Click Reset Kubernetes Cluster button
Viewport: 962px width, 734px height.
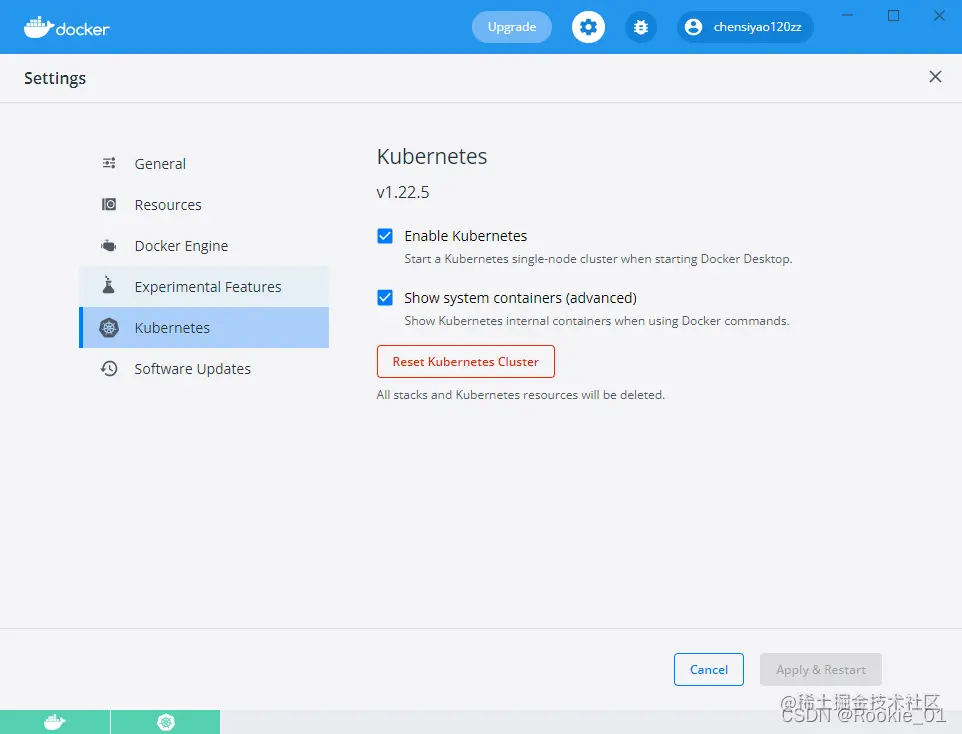point(466,361)
